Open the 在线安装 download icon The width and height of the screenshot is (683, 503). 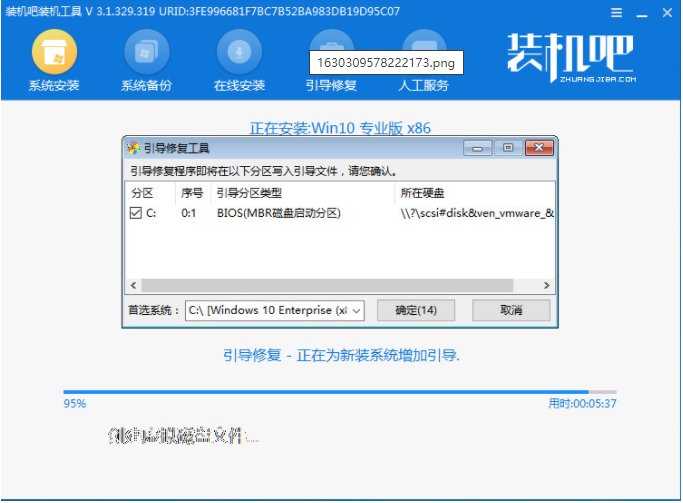239,52
